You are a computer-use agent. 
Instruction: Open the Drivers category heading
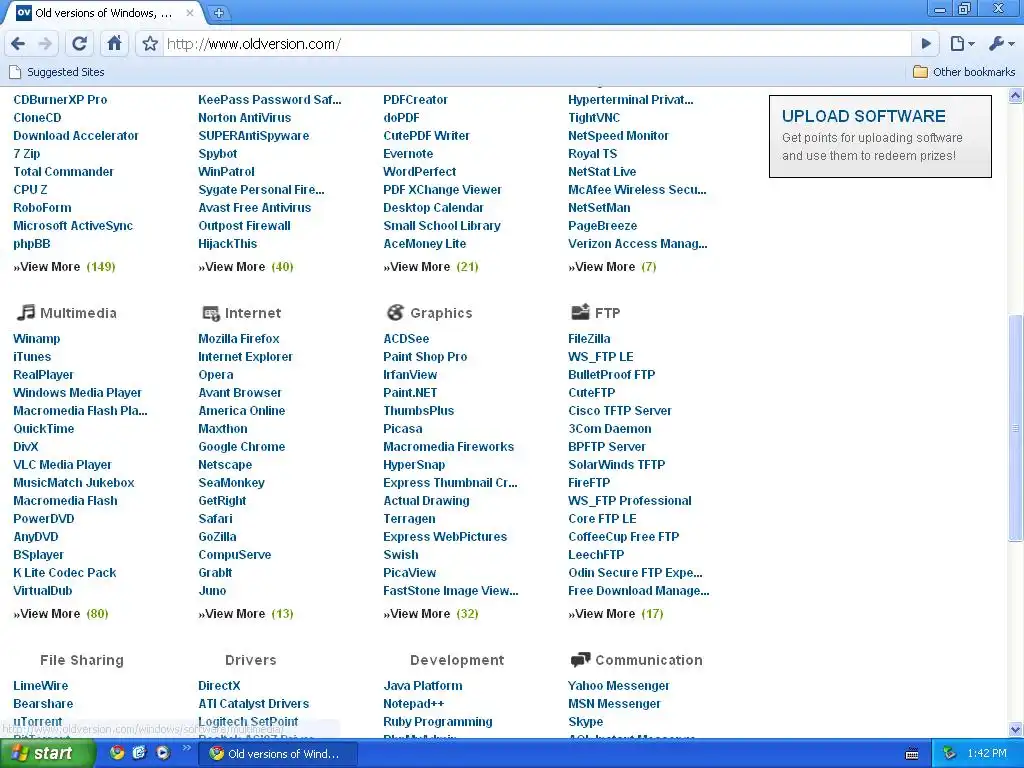click(x=251, y=660)
